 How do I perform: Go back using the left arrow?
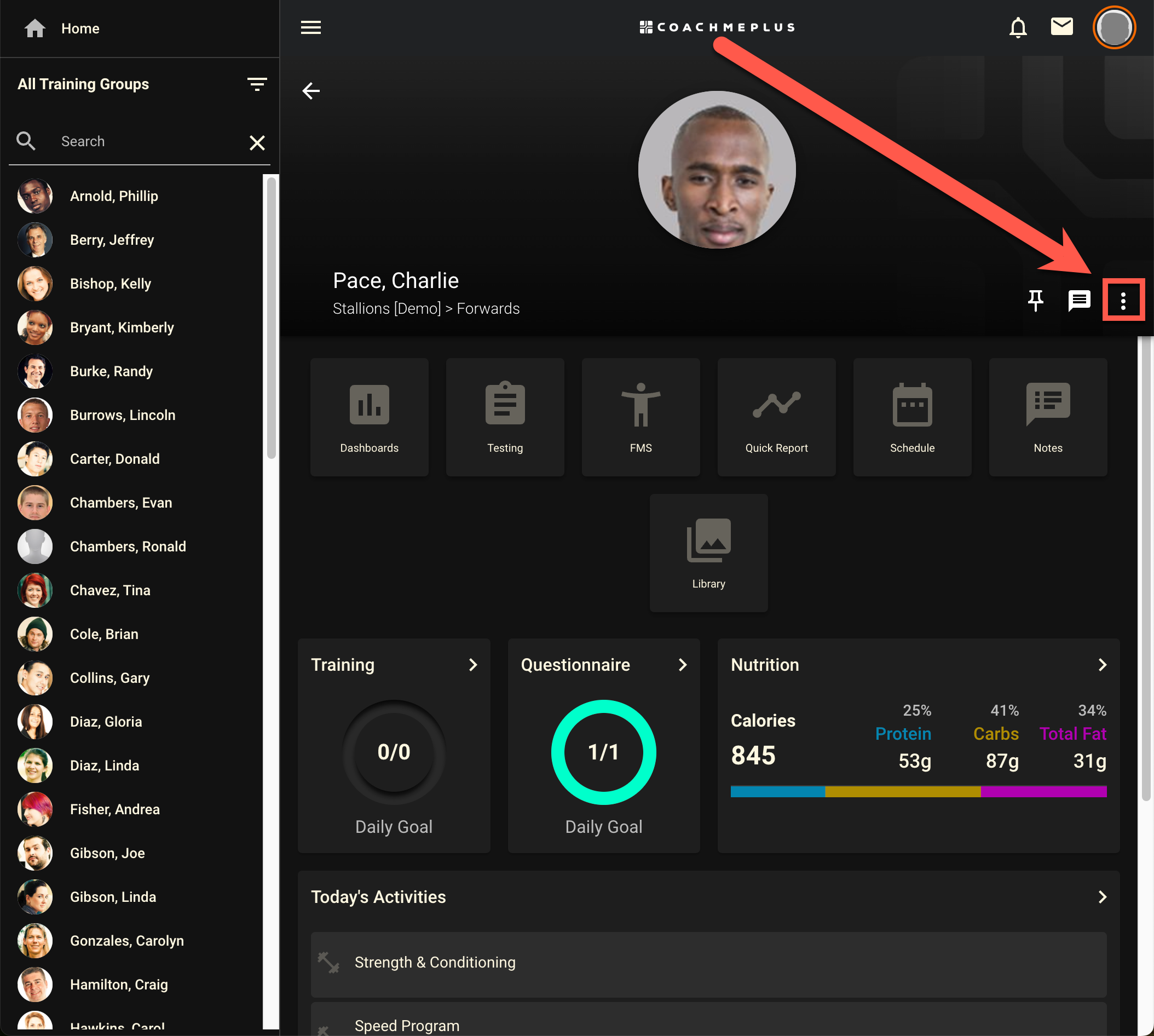[x=311, y=90]
